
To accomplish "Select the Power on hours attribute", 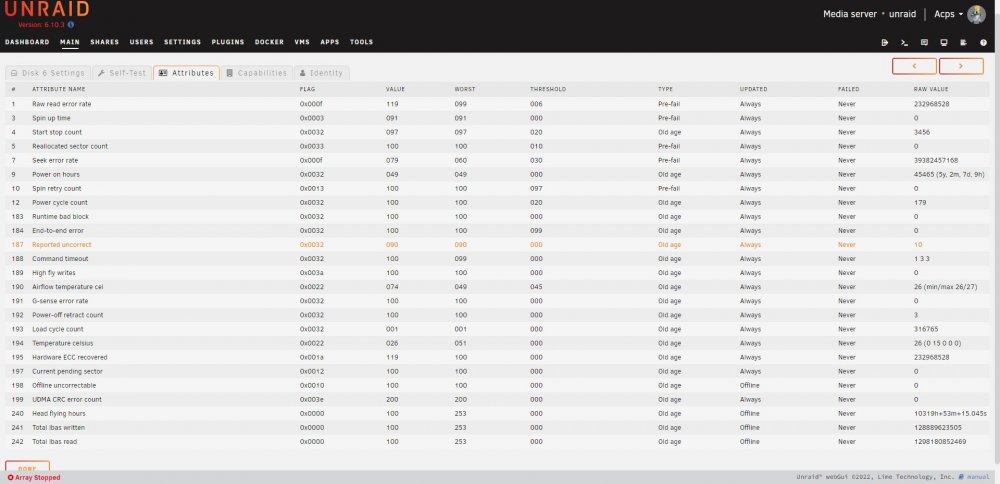I will coord(56,174).
